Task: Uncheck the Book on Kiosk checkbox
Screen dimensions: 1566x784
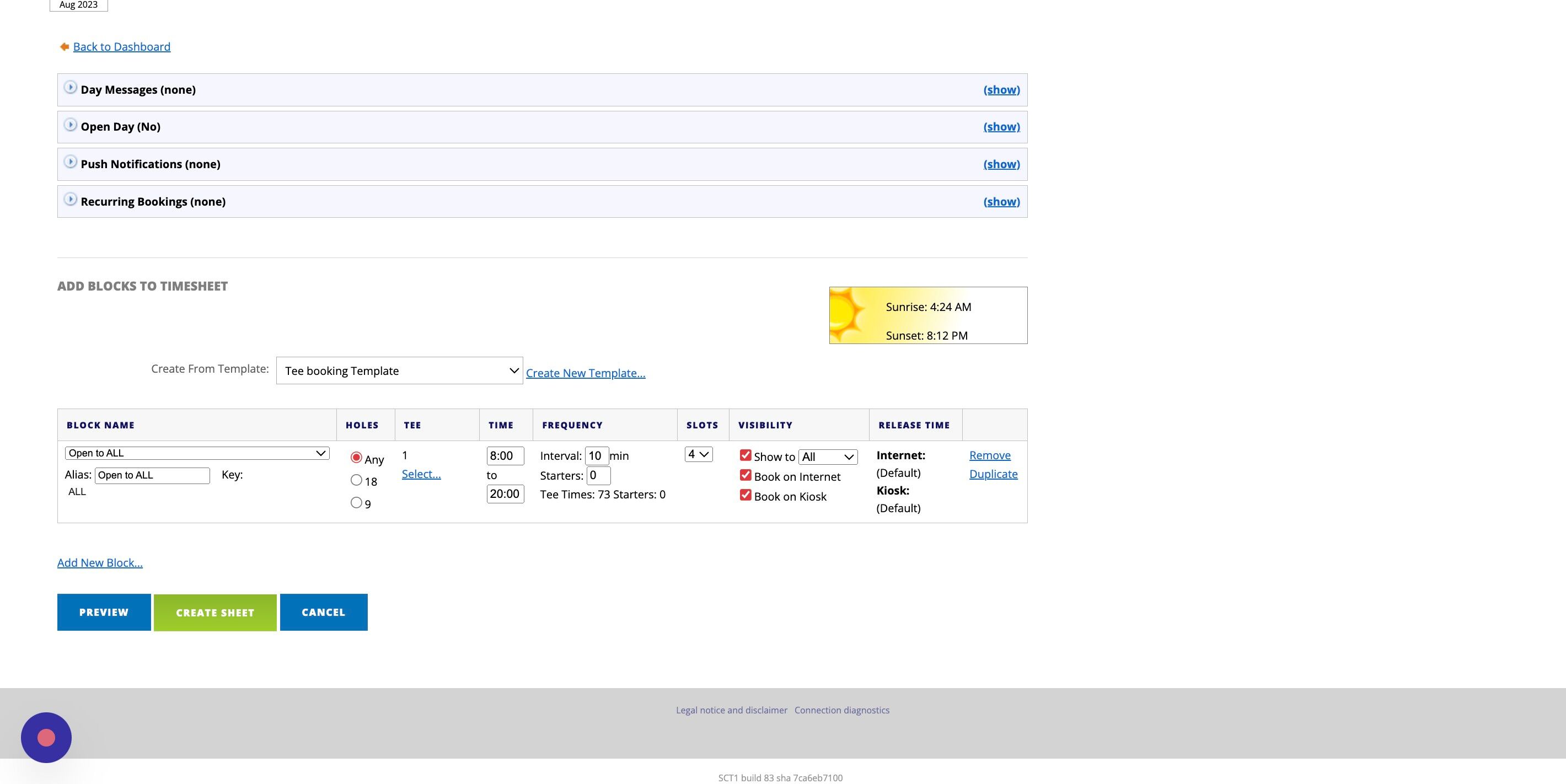Action: tap(746, 495)
